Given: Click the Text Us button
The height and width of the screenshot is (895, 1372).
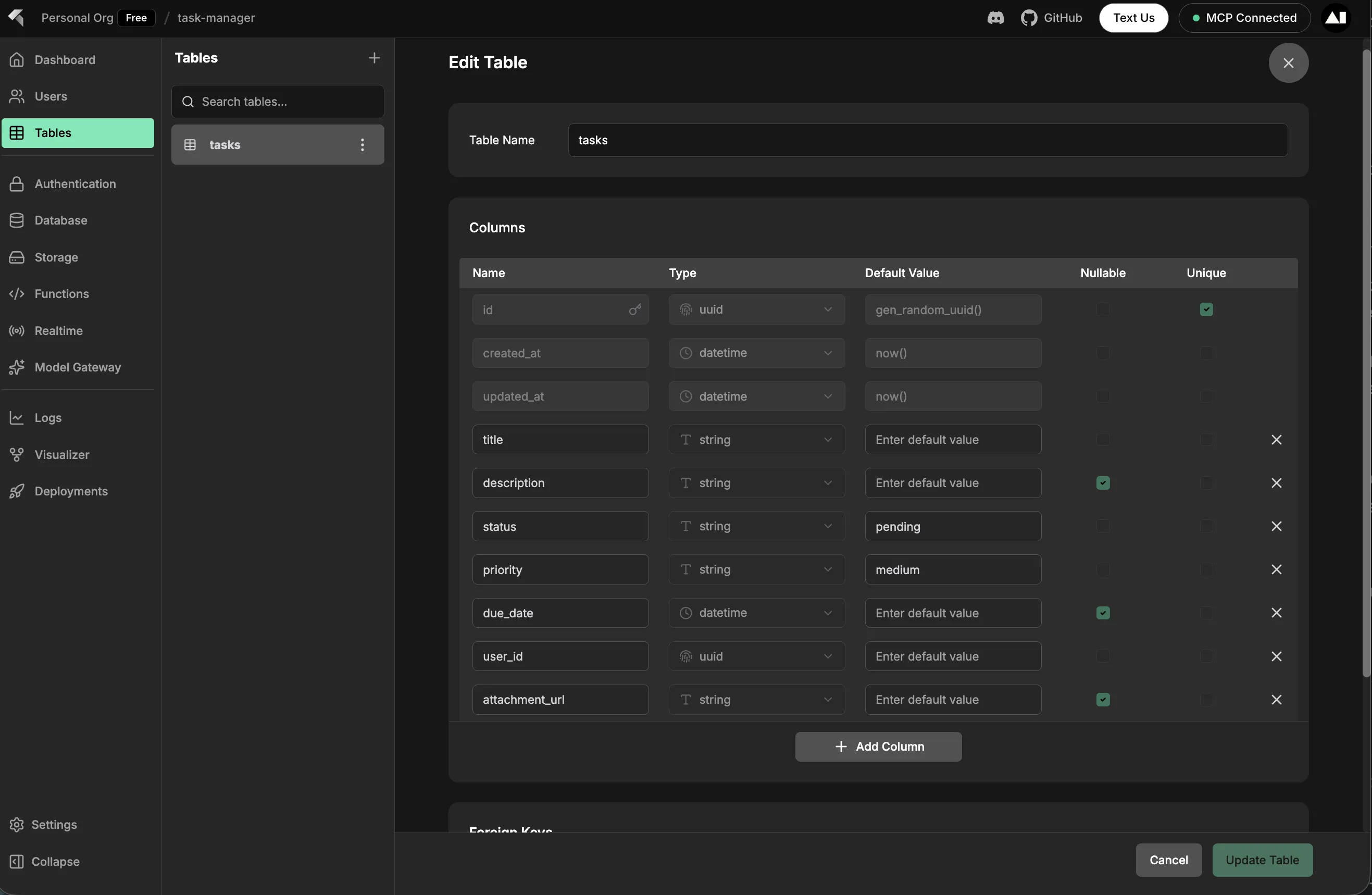Looking at the screenshot, I should [x=1133, y=18].
